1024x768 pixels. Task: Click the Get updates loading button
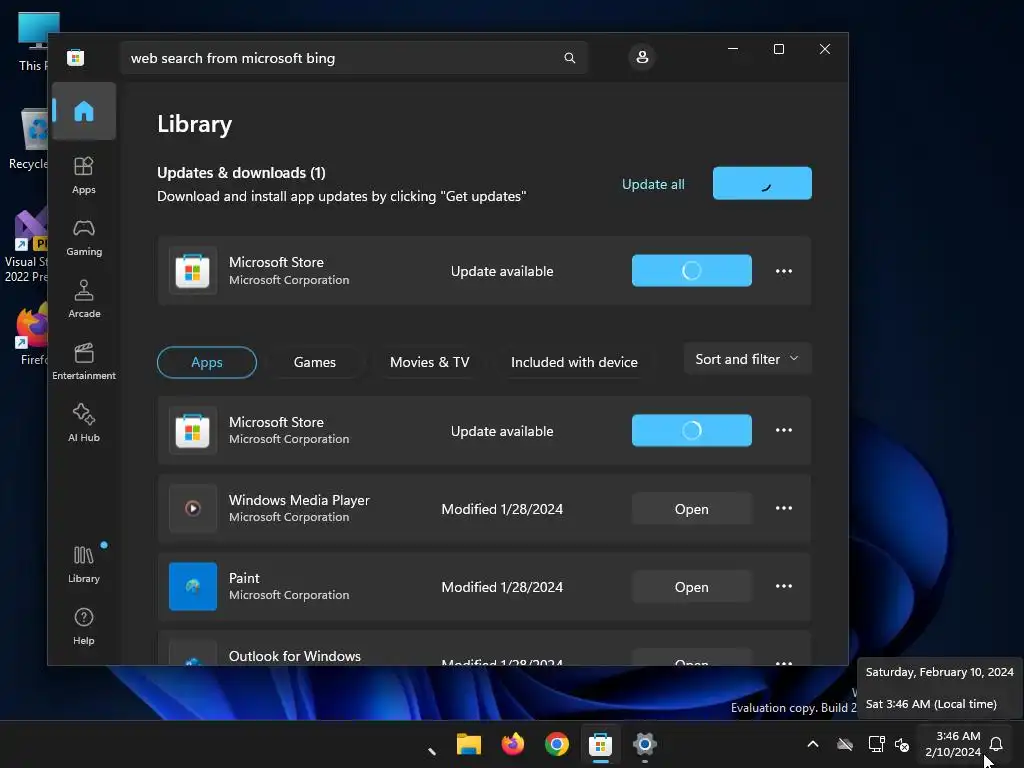click(762, 184)
